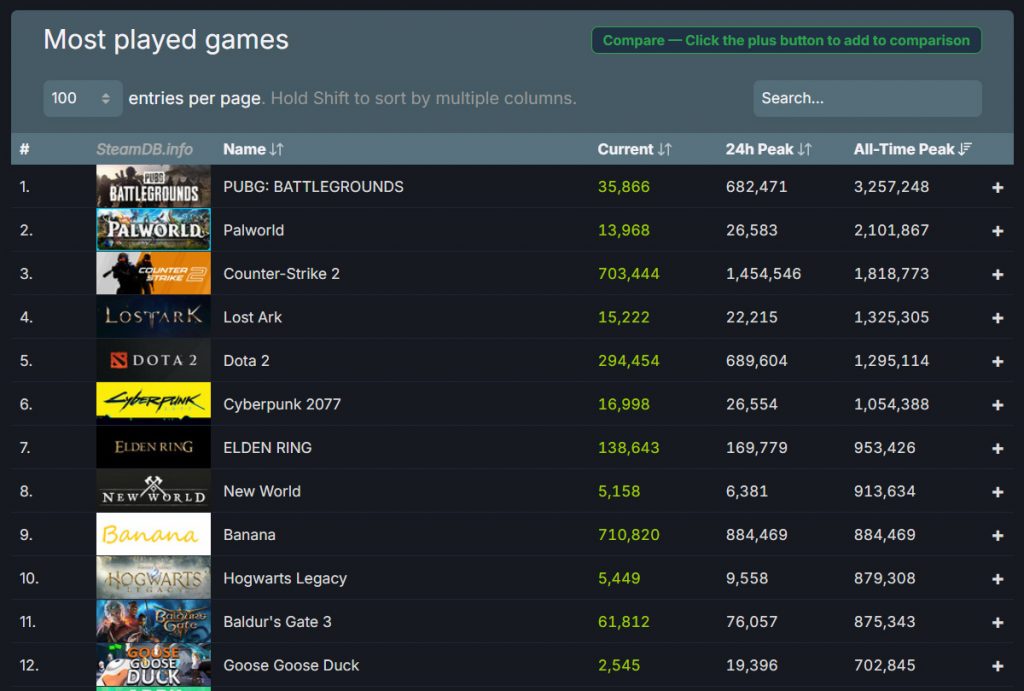
Task: Open the Lost Ark game link
Action: point(251,317)
